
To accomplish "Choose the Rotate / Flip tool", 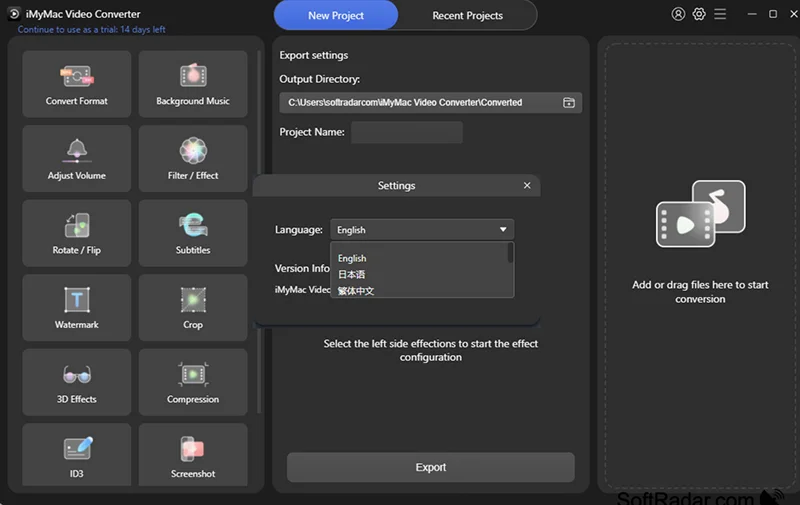I will [77, 233].
